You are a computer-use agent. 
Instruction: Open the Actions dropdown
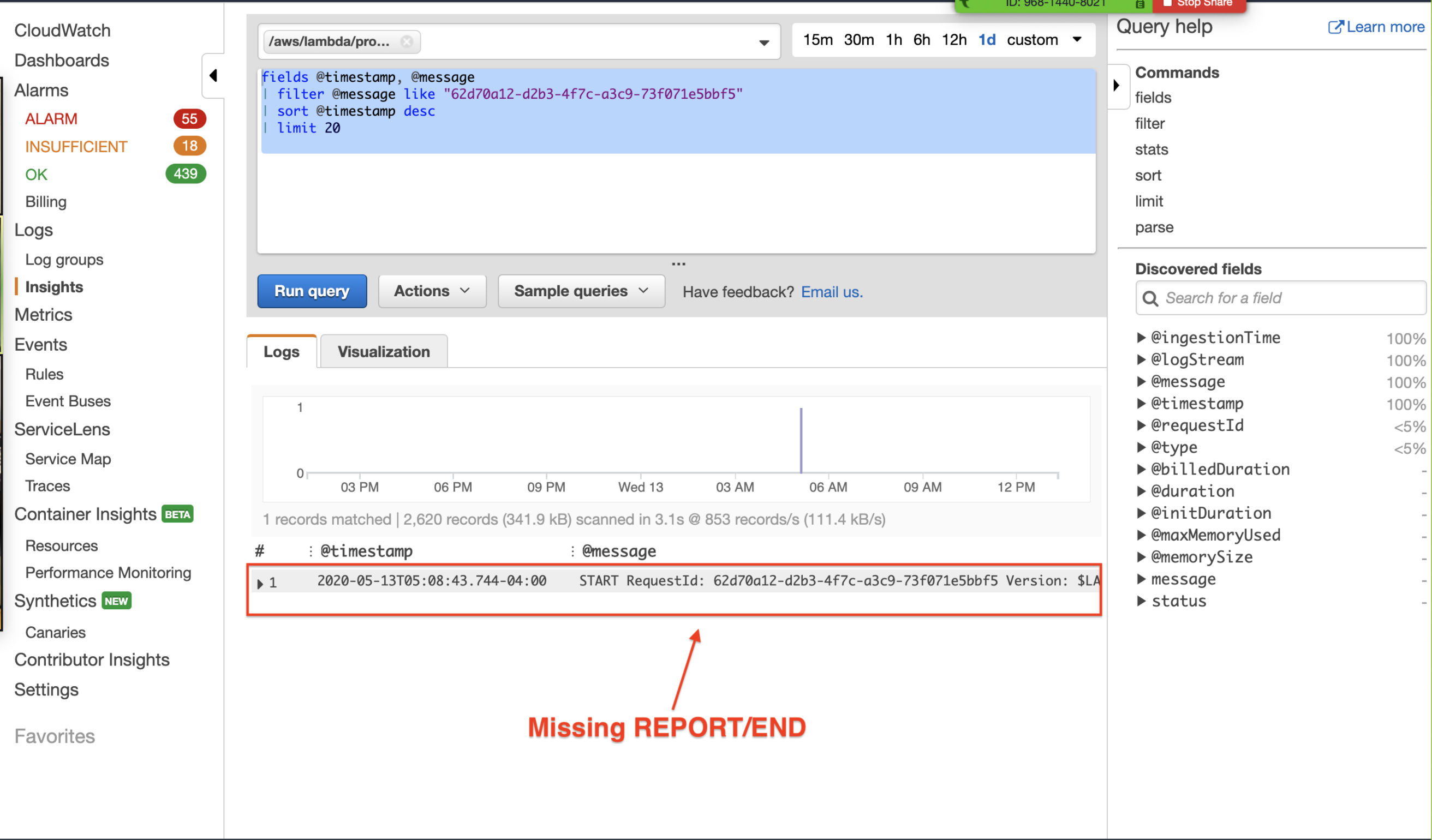click(432, 291)
